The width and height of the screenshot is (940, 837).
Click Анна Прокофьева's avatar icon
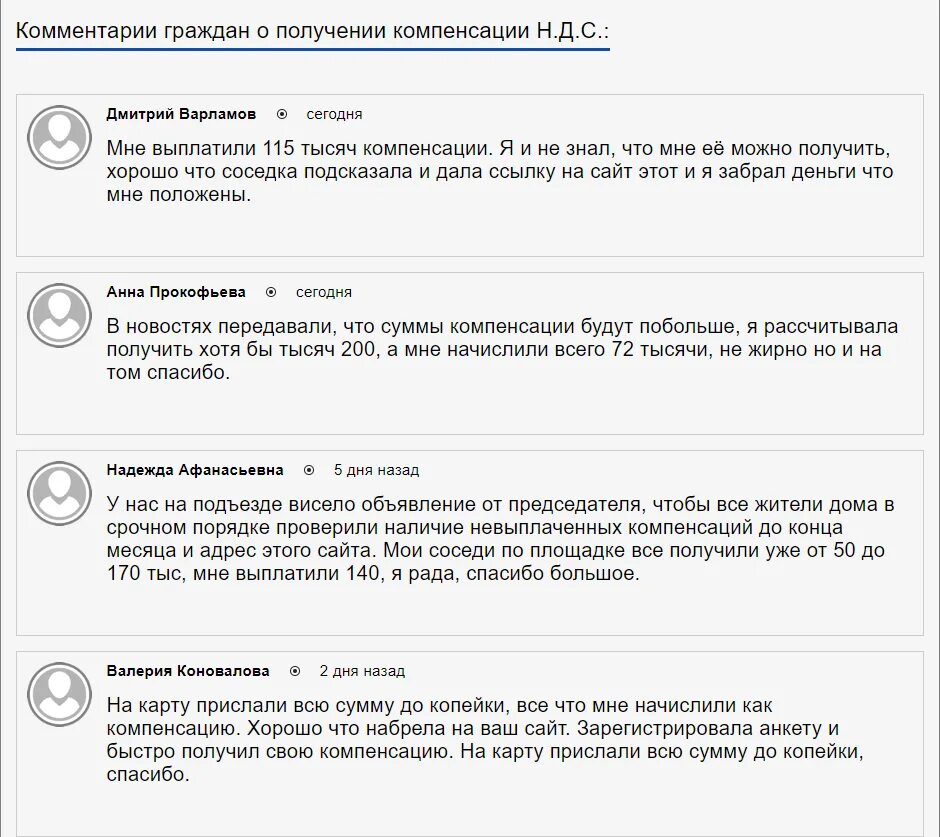(59, 315)
